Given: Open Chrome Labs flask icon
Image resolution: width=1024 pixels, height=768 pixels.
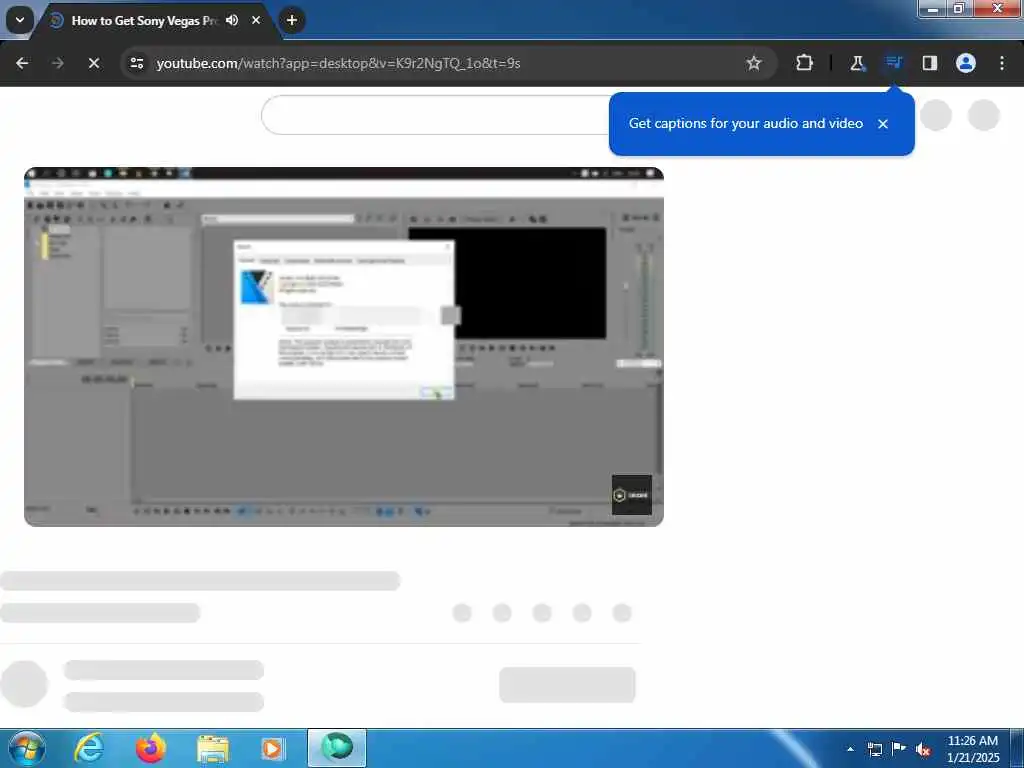Looking at the screenshot, I should coord(857,63).
